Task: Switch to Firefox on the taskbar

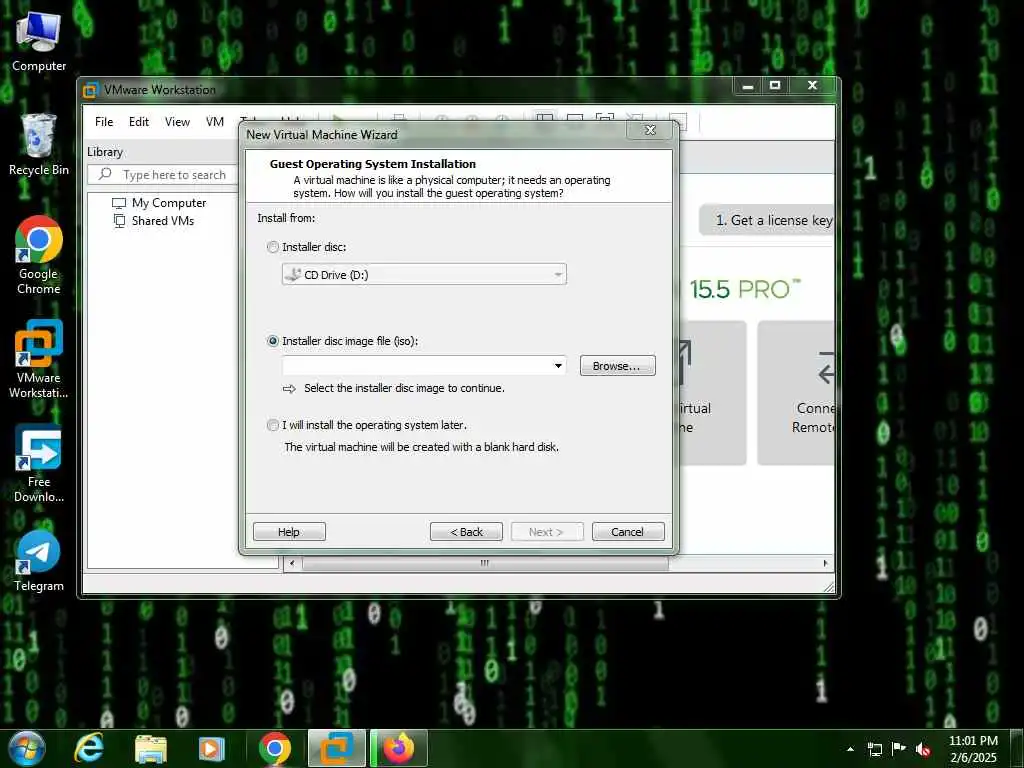Action: tap(399, 749)
